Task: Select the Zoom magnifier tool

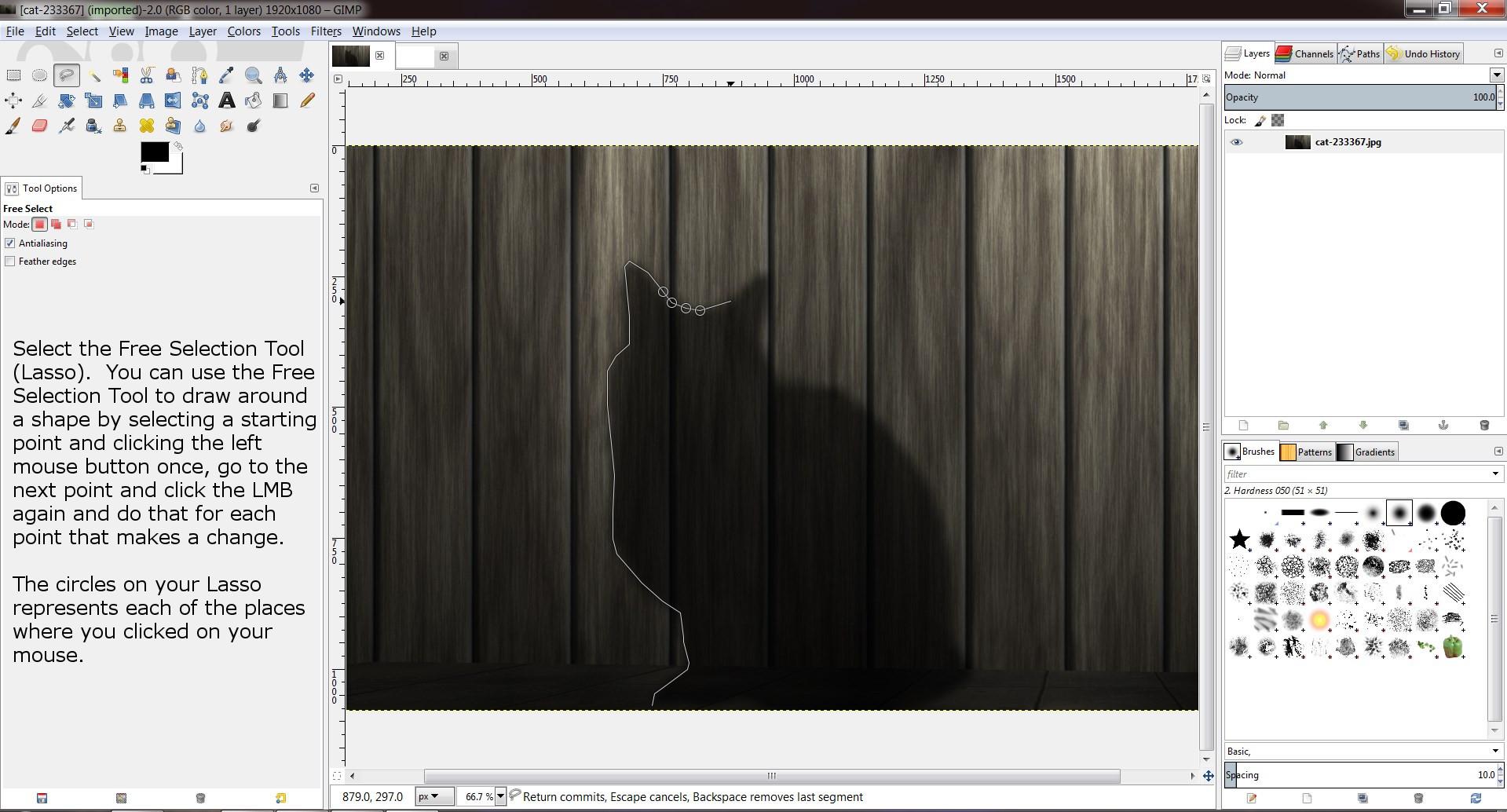Action: click(254, 75)
